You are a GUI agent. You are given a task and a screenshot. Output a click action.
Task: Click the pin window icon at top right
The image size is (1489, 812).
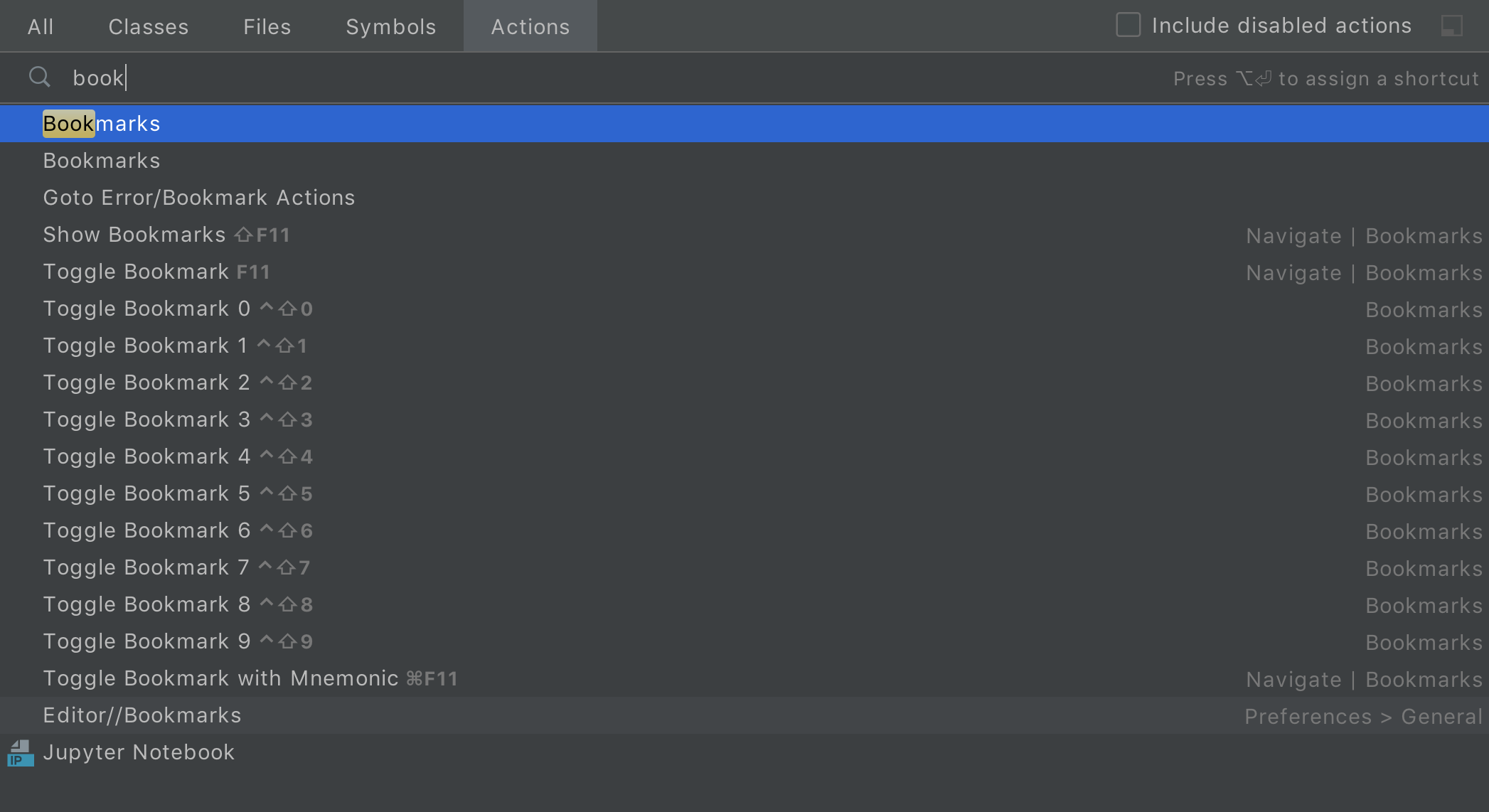[1451, 26]
